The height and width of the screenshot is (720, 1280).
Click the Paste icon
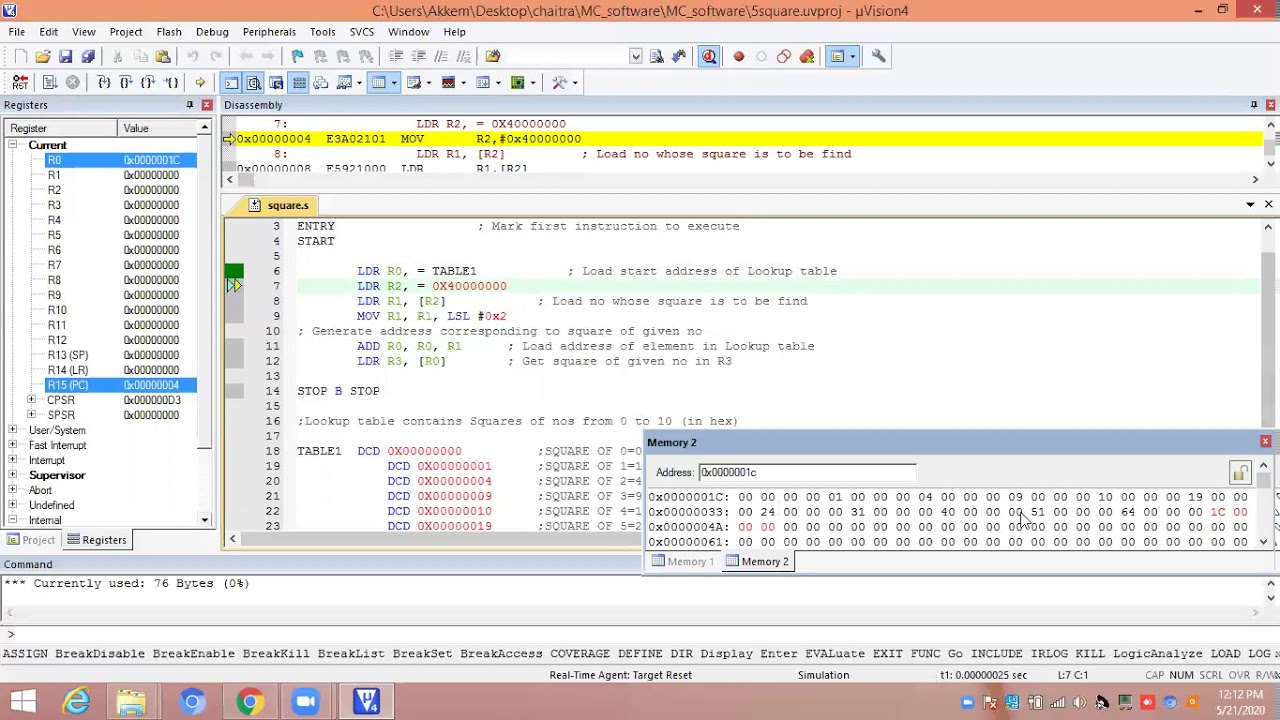(163, 56)
